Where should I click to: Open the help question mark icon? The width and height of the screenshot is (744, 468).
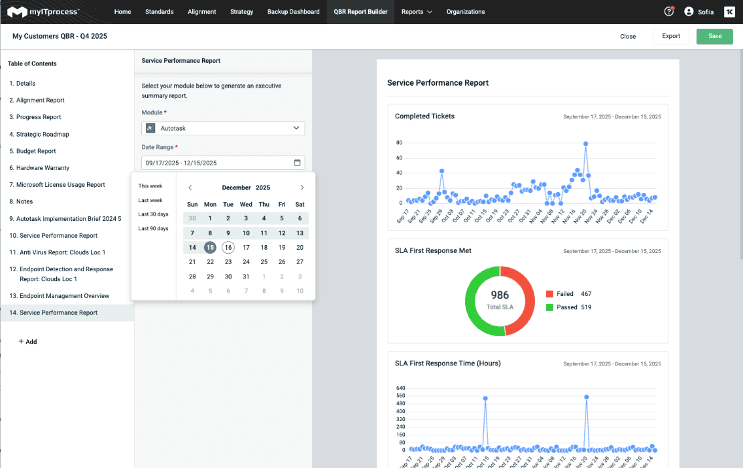click(x=668, y=12)
